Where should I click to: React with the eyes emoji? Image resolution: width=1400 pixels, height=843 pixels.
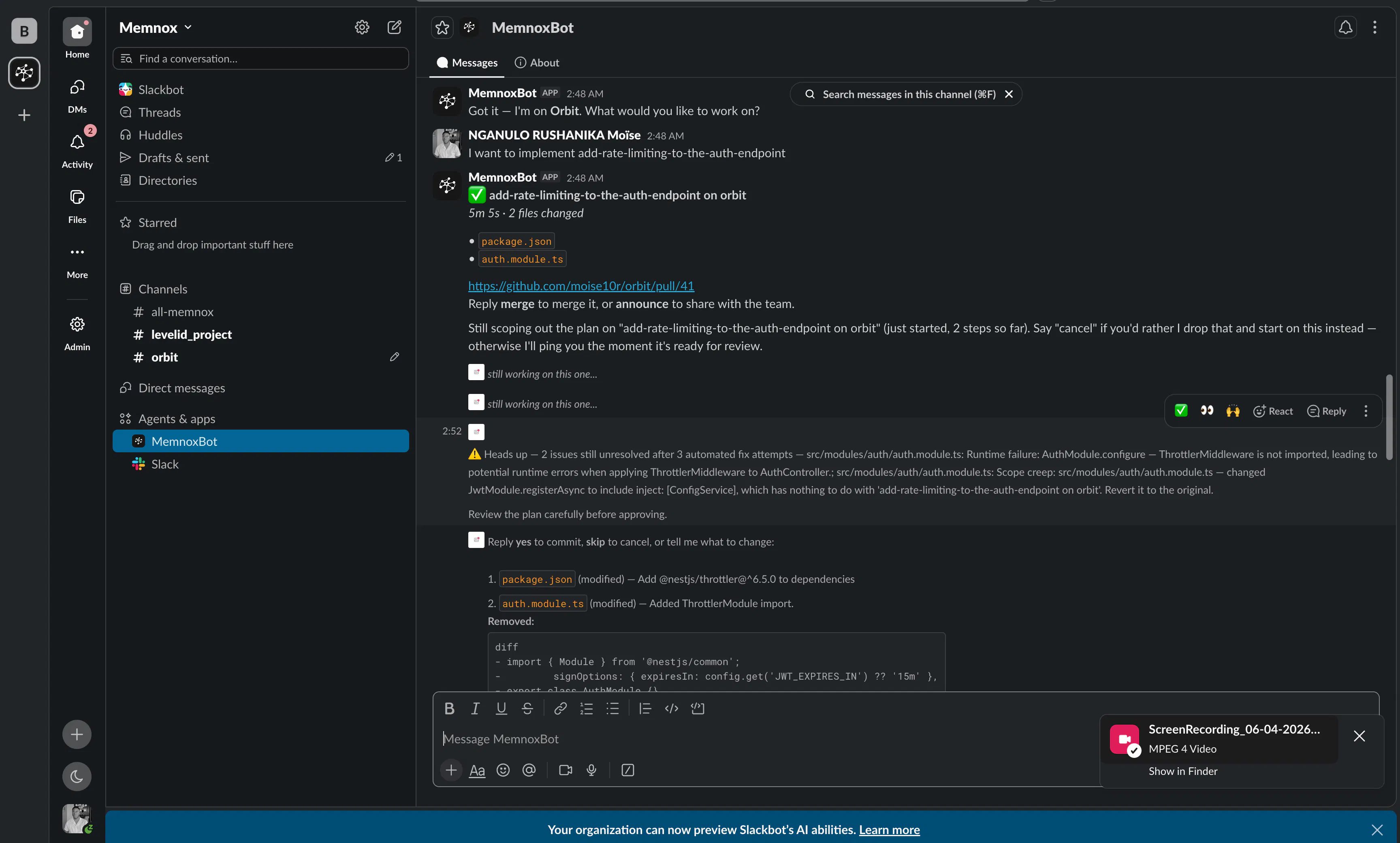(1207, 411)
